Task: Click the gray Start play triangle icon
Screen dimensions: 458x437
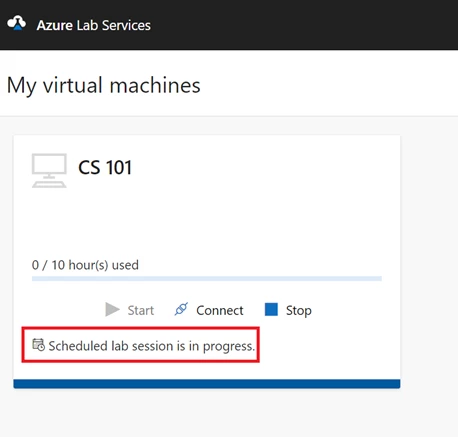Action: pyautogui.click(x=112, y=310)
